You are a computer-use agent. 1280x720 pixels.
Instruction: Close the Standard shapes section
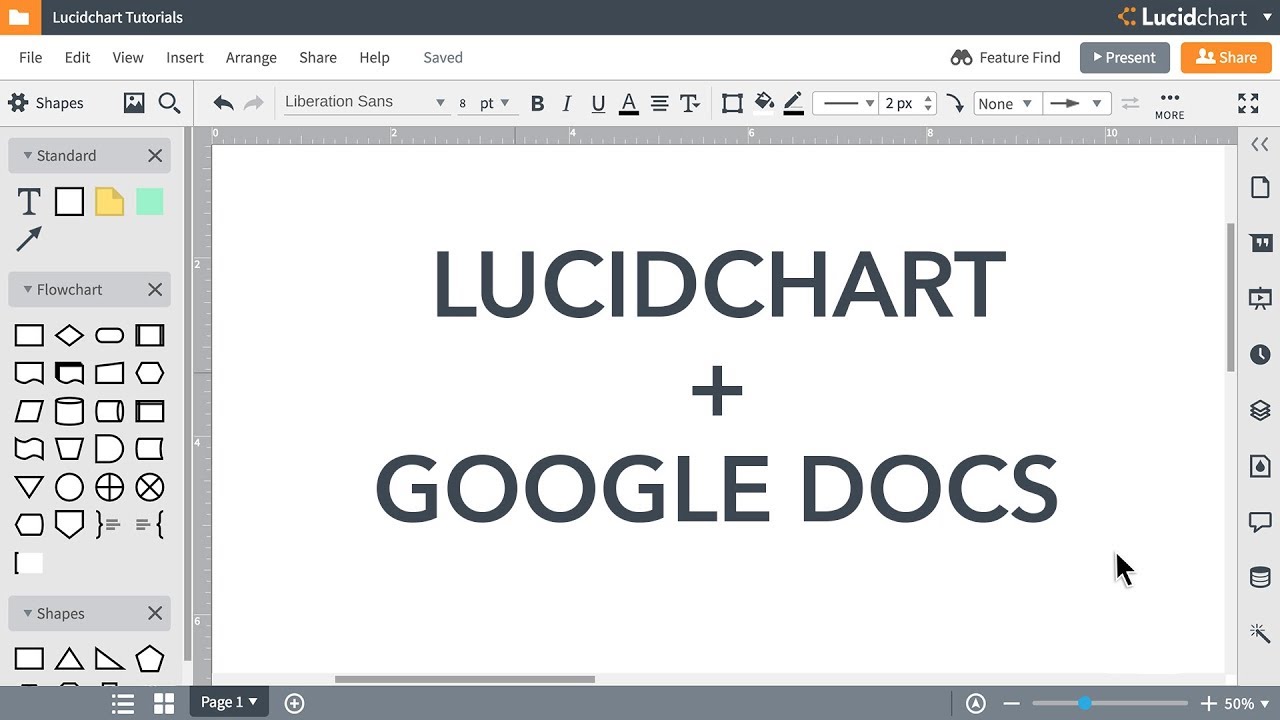click(155, 155)
